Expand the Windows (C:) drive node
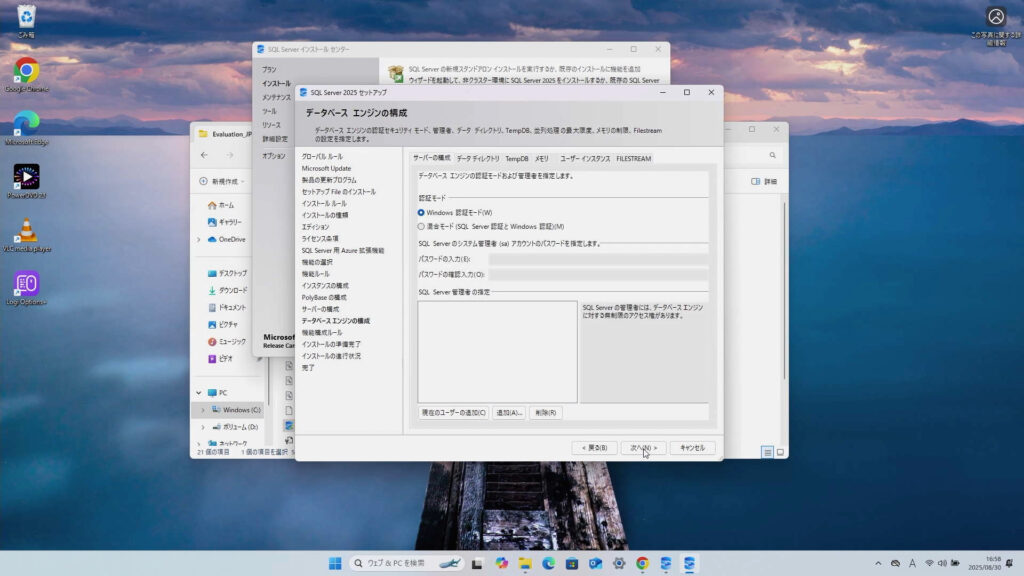Screen dimensions: 1024x576 coord(203,410)
